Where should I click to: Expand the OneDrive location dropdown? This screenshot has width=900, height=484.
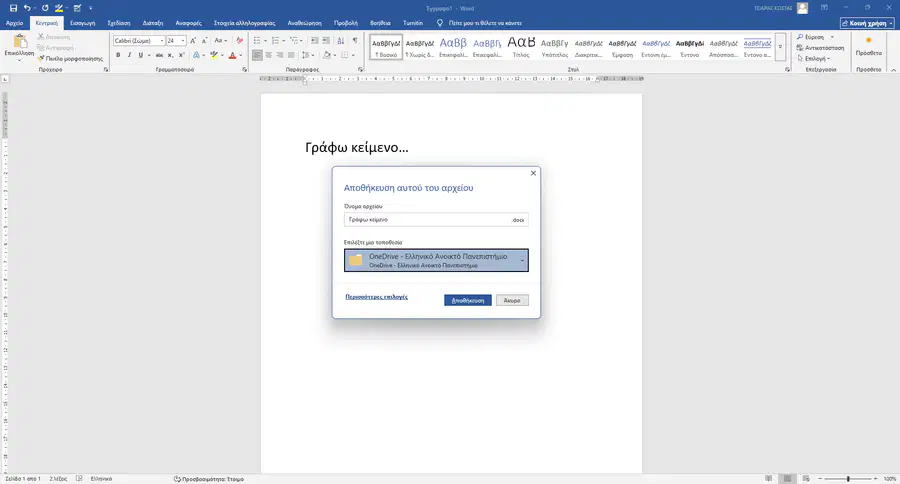click(436, 260)
